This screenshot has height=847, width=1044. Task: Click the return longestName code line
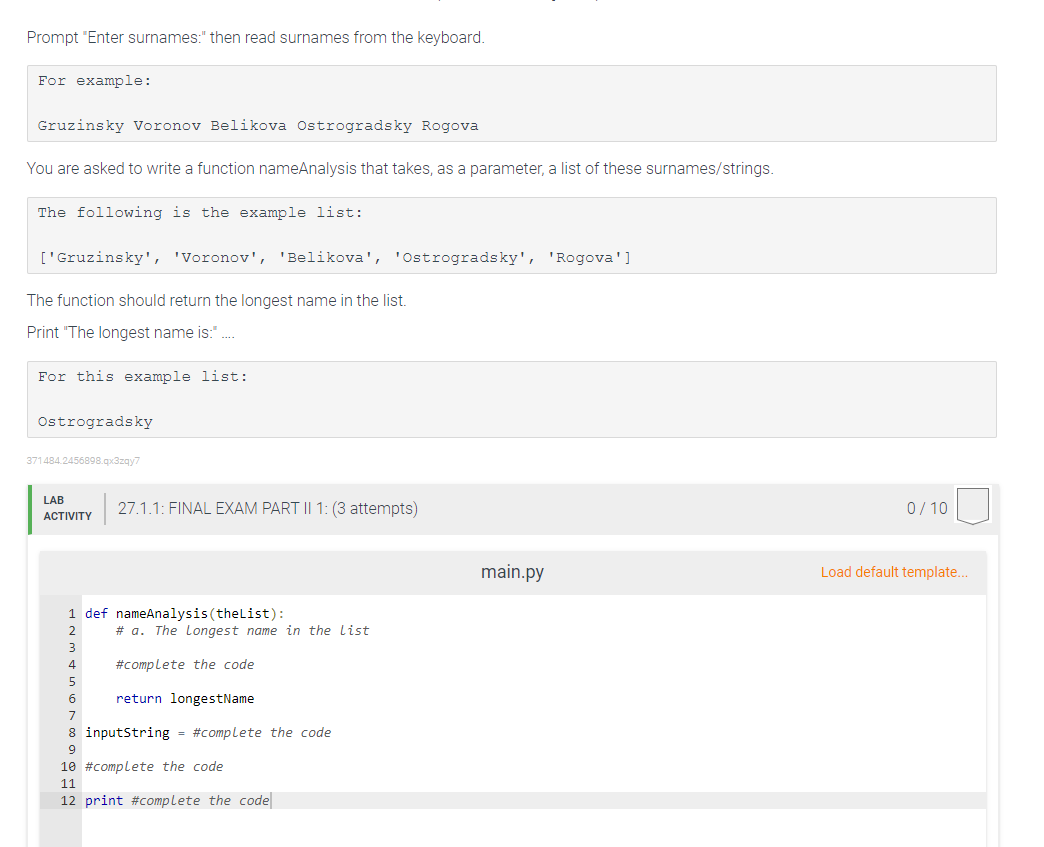tap(185, 698)
